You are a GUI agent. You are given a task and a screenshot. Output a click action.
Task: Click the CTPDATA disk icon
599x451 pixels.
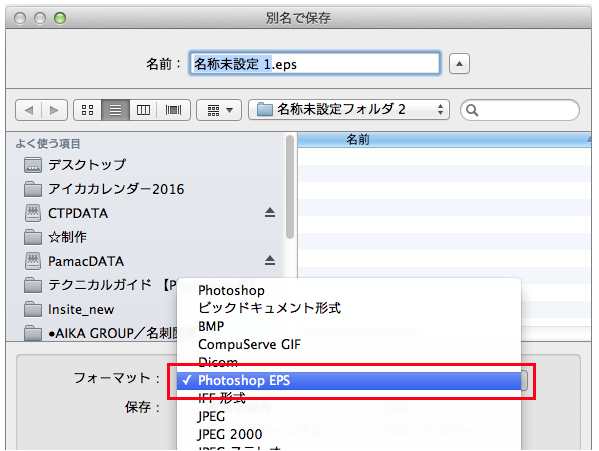[33, 213]
